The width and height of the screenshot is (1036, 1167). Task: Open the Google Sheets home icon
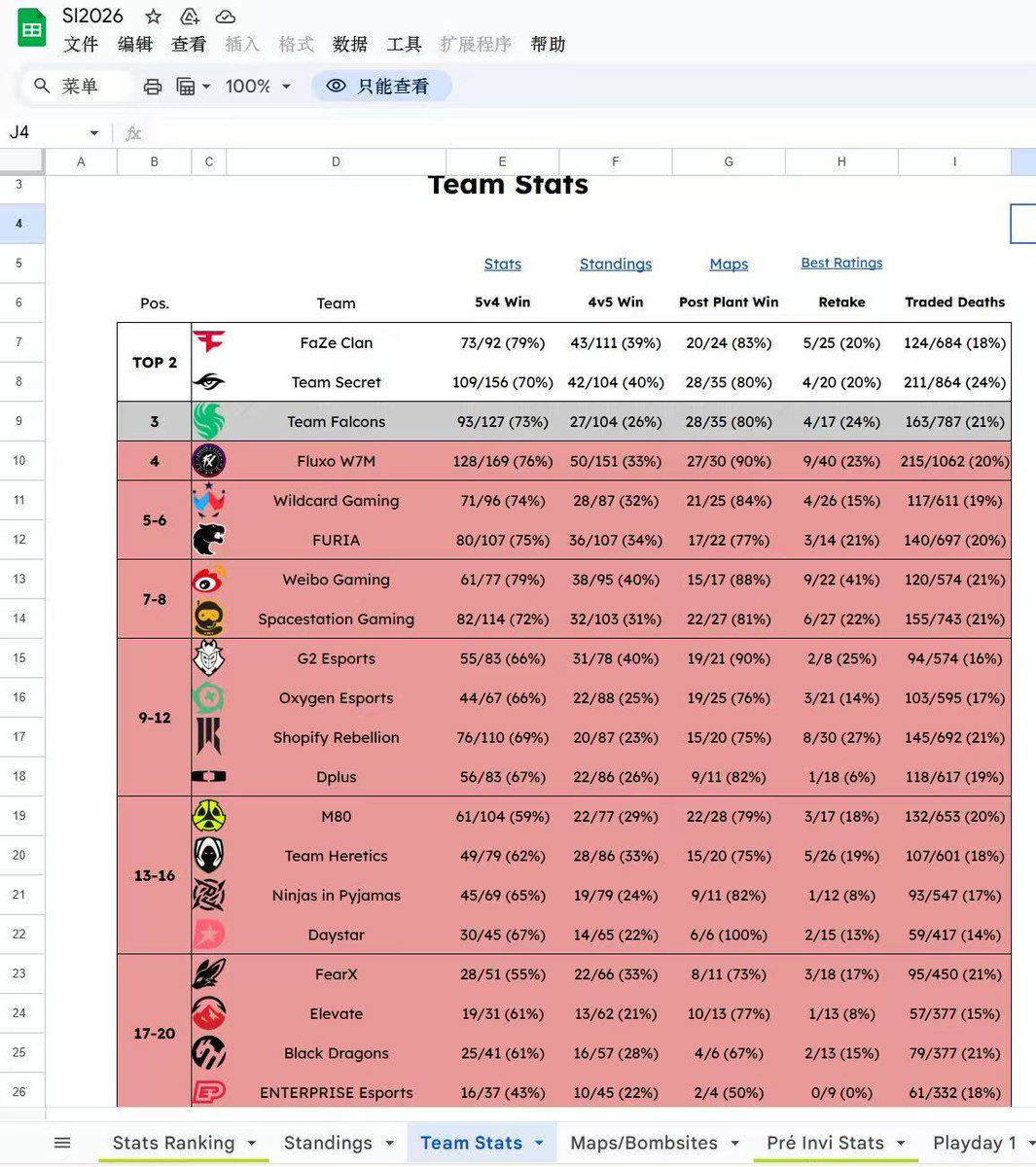tap(31, 29)
